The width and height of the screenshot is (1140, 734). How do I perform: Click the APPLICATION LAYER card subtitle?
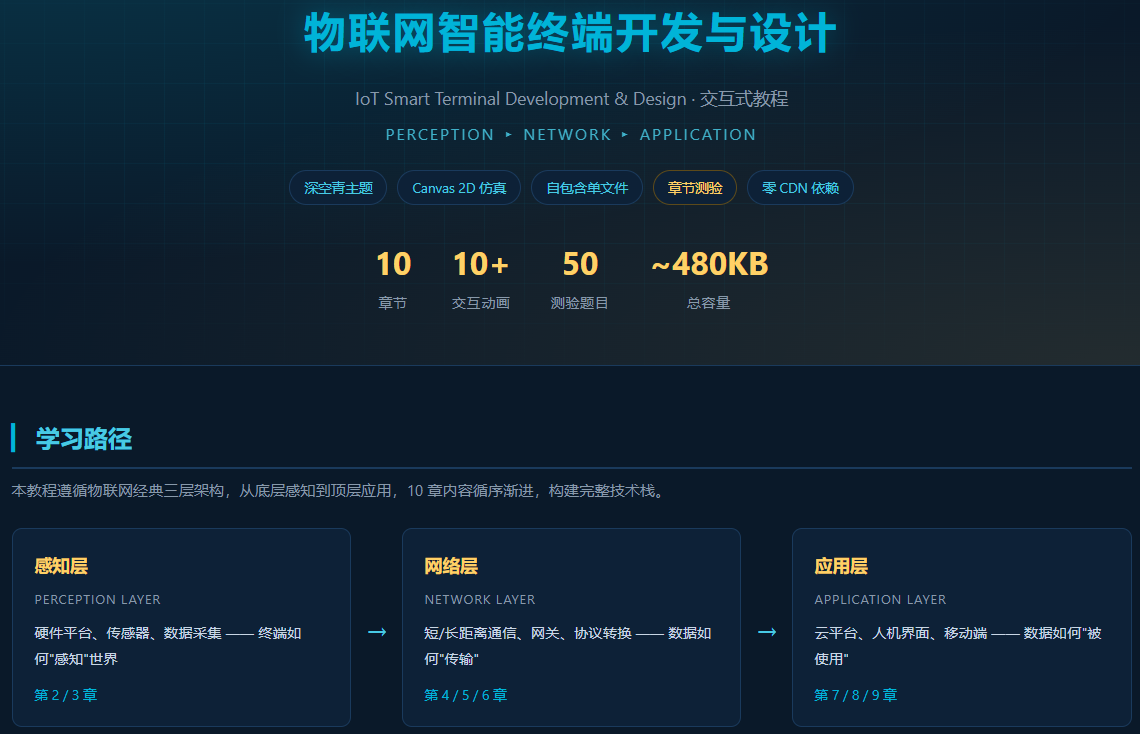click(x=880, y=600)
